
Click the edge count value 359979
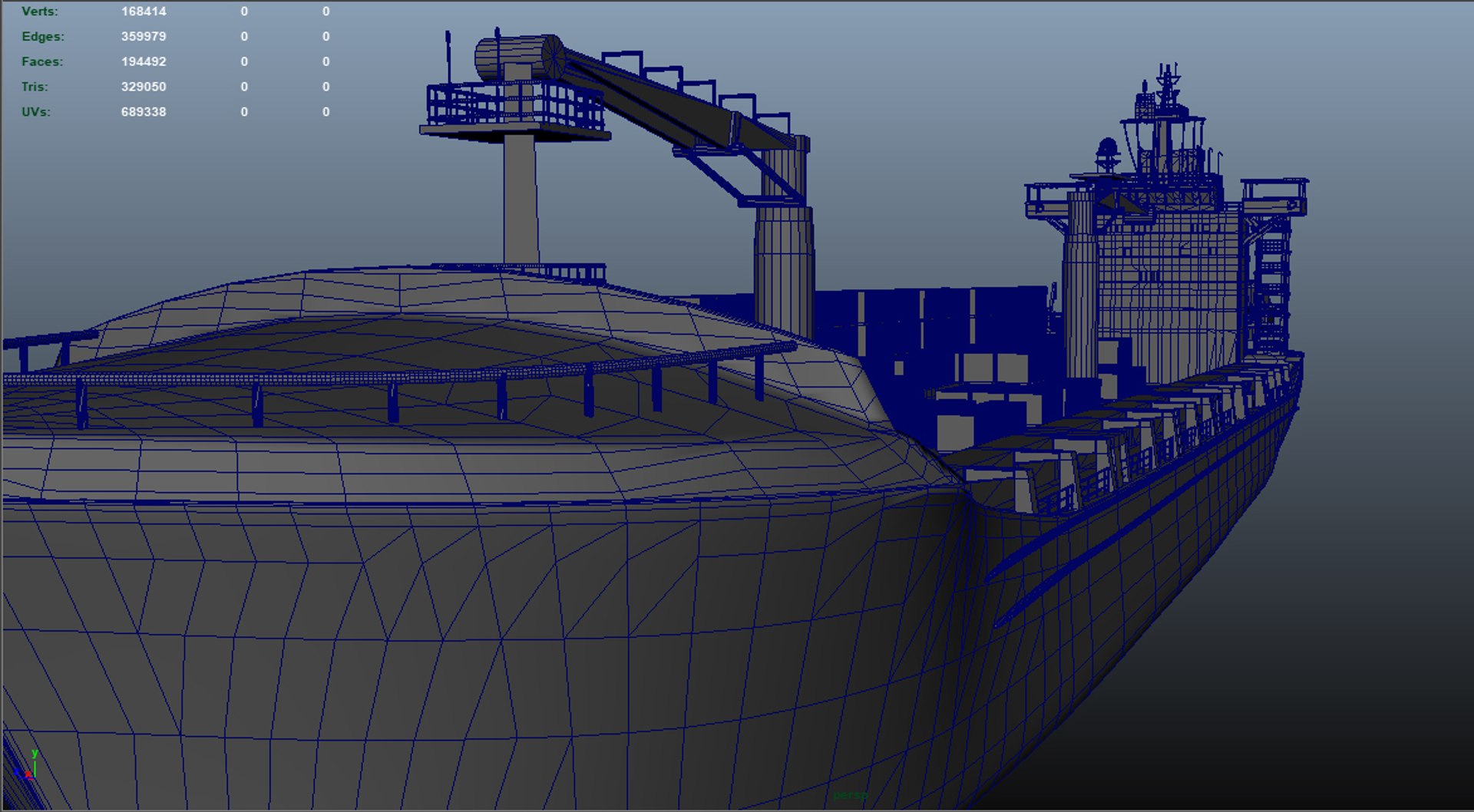click(144, 36)
